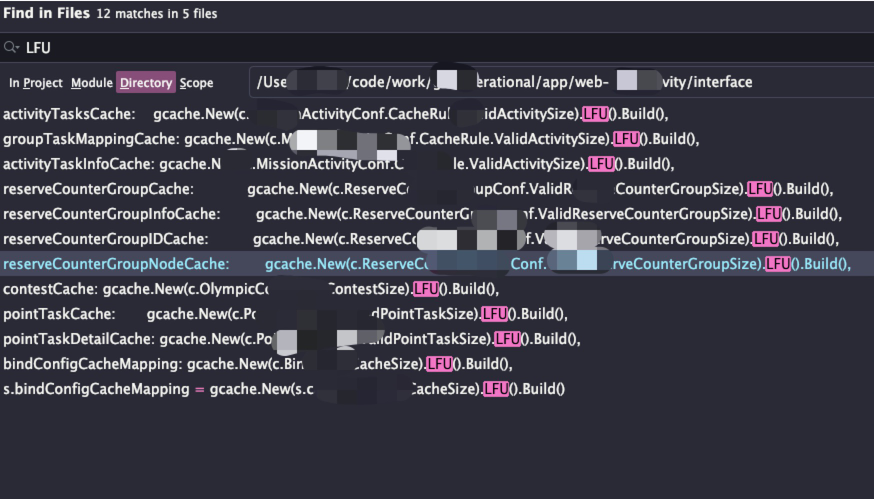Click the search history magnifier icon

pos(12,48)
